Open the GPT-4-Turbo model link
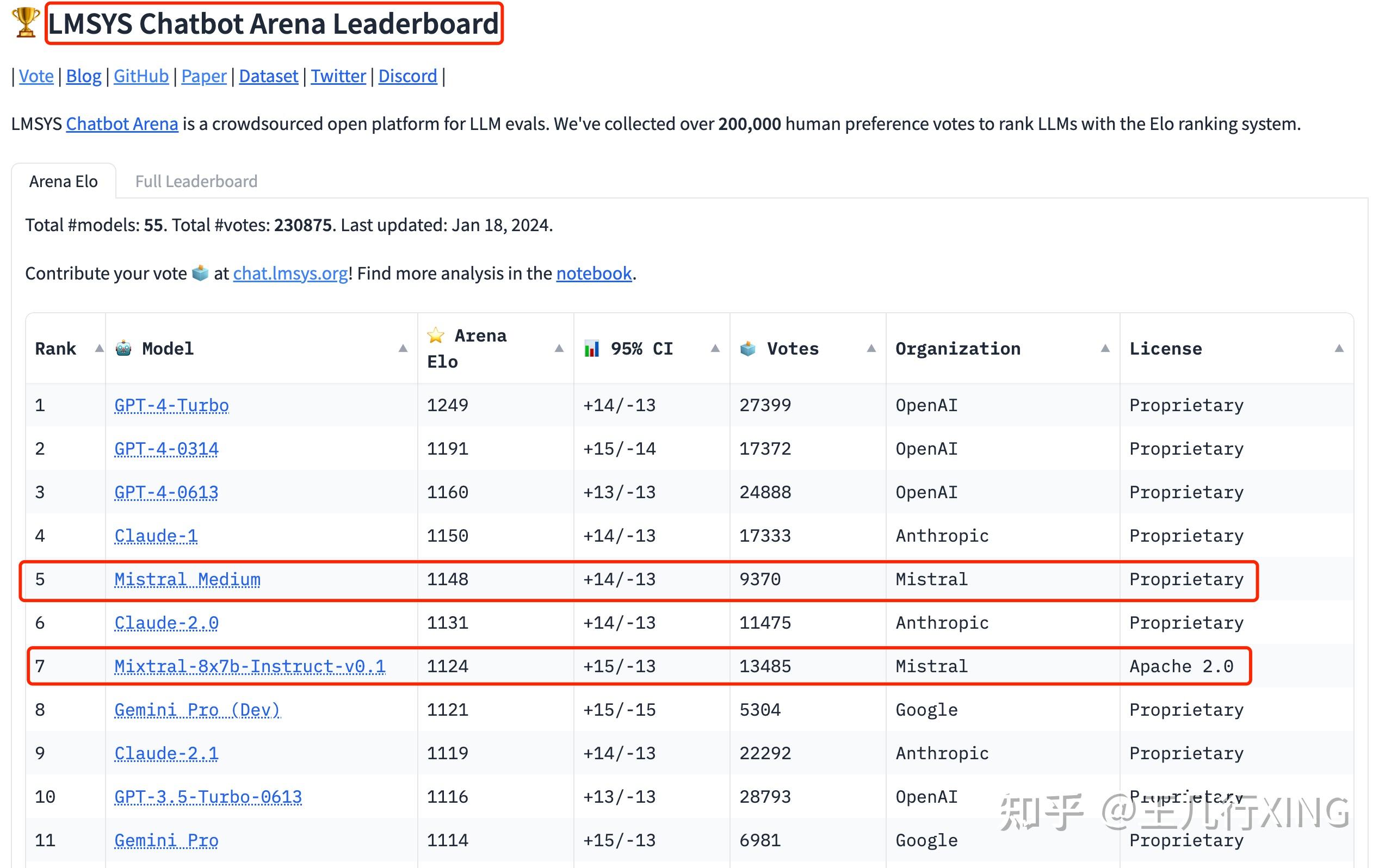This screenshot has width=1385, height=868. [x=171, y=405]
